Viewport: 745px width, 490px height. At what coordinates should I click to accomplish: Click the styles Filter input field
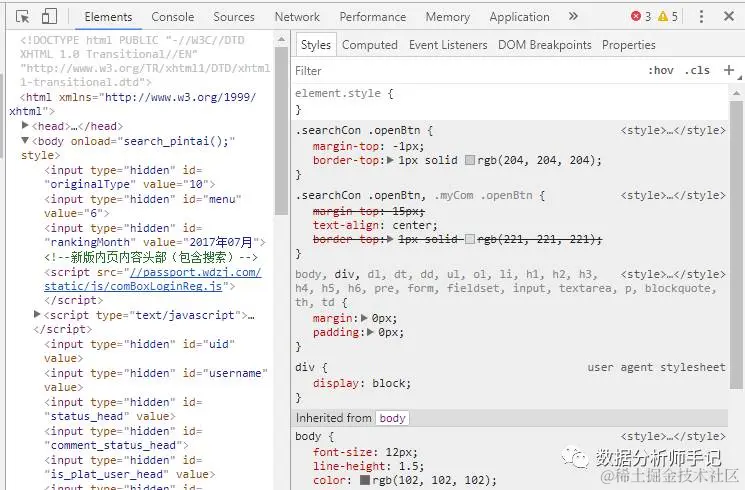[466, 71]
